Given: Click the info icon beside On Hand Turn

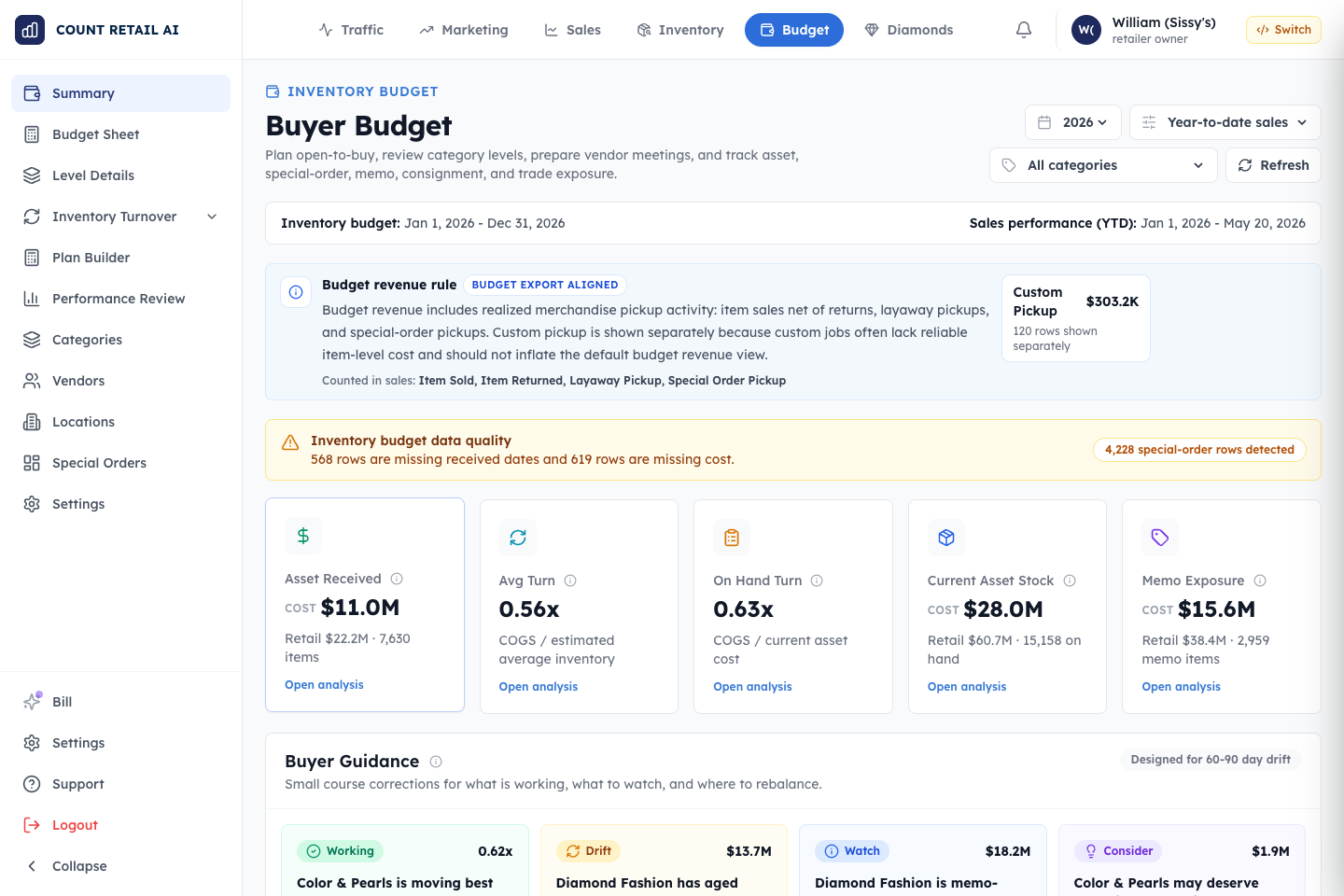Looking at the screenshot, I should (x=817, y=581).
